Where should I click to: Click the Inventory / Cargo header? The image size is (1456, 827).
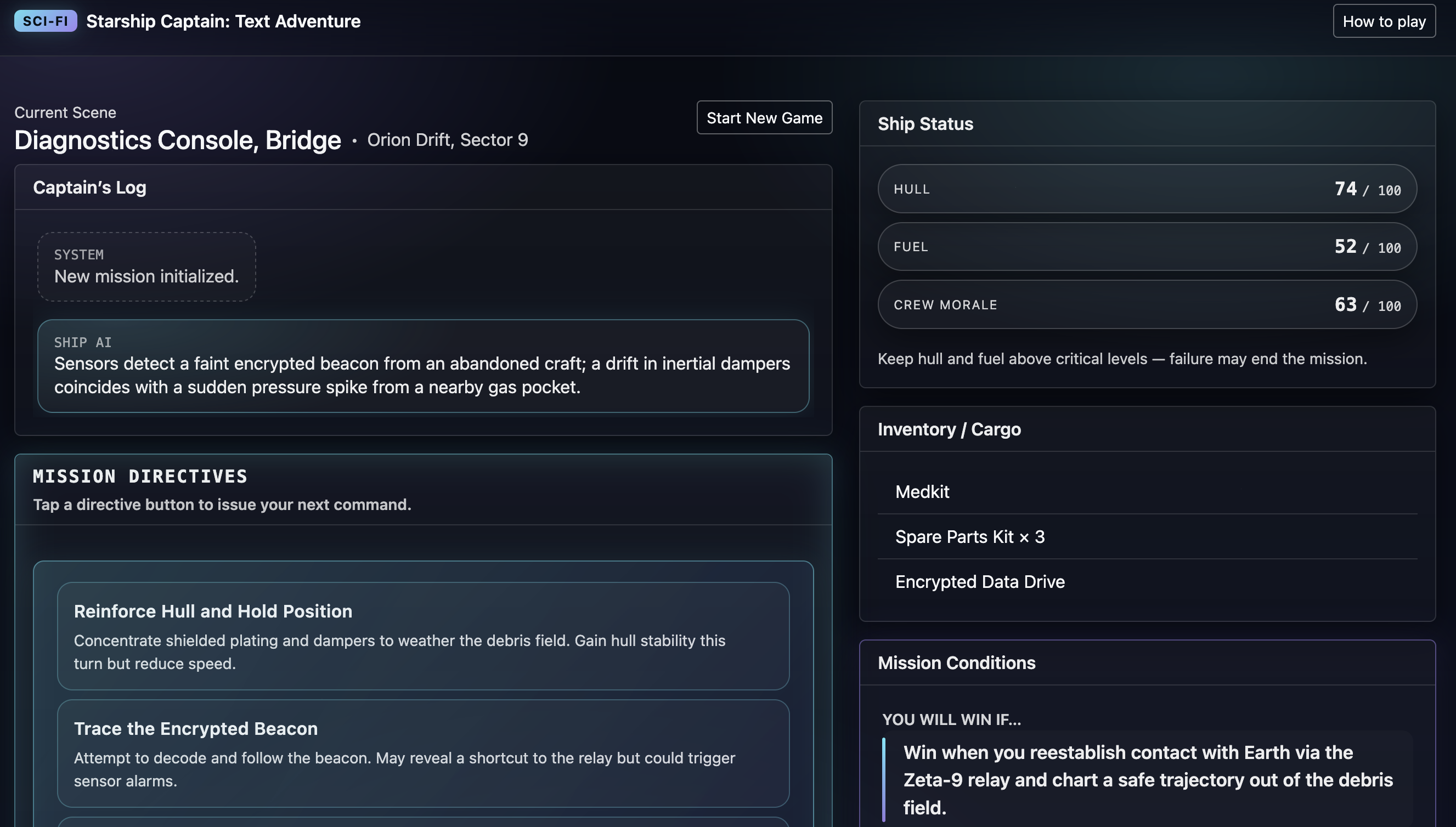coord(949,429)
